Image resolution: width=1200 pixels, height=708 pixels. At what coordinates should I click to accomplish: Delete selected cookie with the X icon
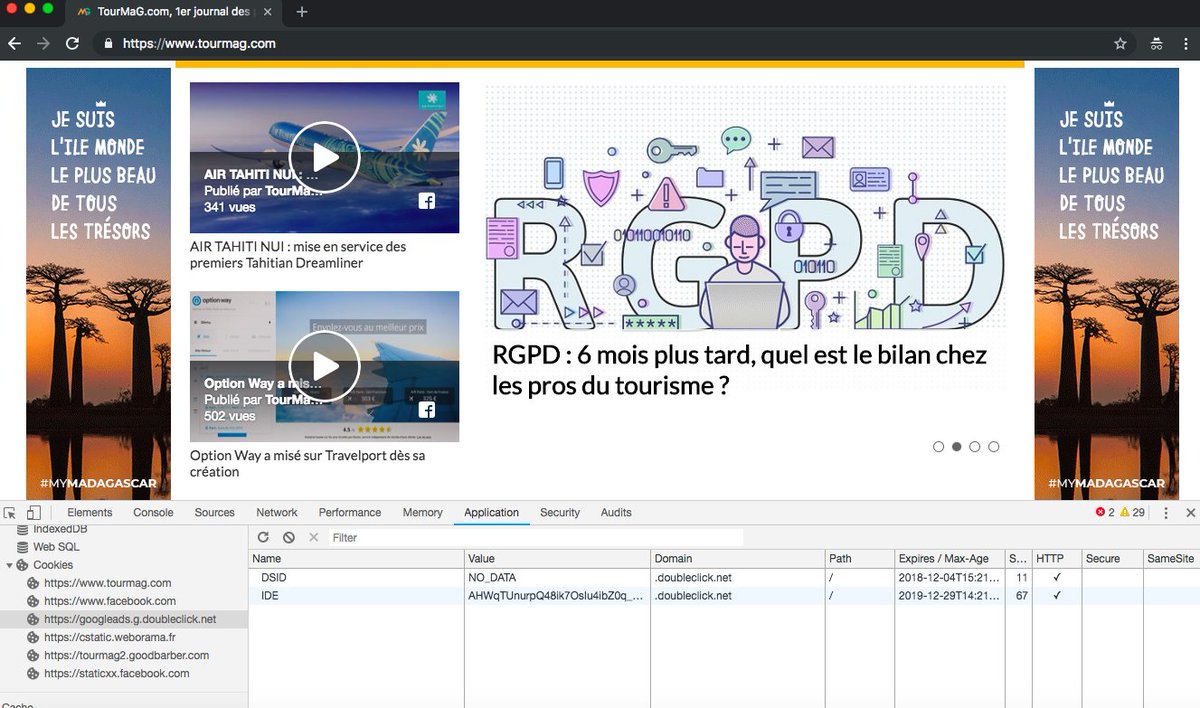click(x=313, y=537)
